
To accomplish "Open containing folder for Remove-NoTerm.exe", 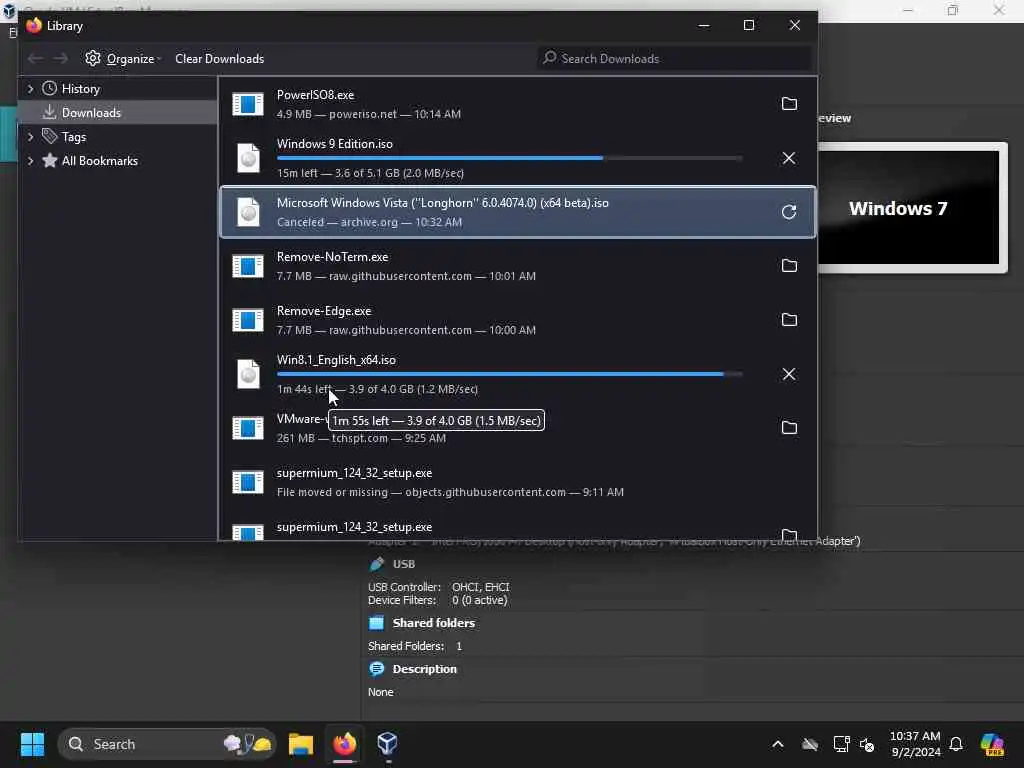I will click(789, 266).
